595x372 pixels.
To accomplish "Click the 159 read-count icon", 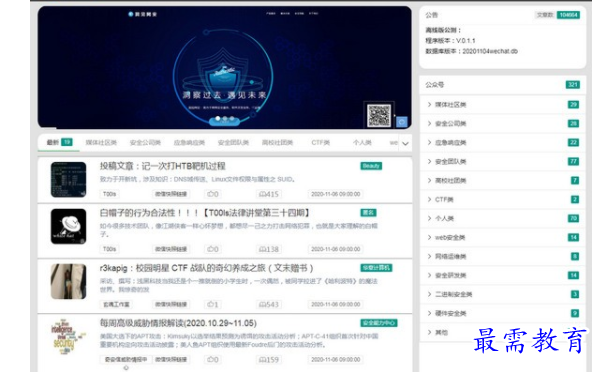I will 262,359.
